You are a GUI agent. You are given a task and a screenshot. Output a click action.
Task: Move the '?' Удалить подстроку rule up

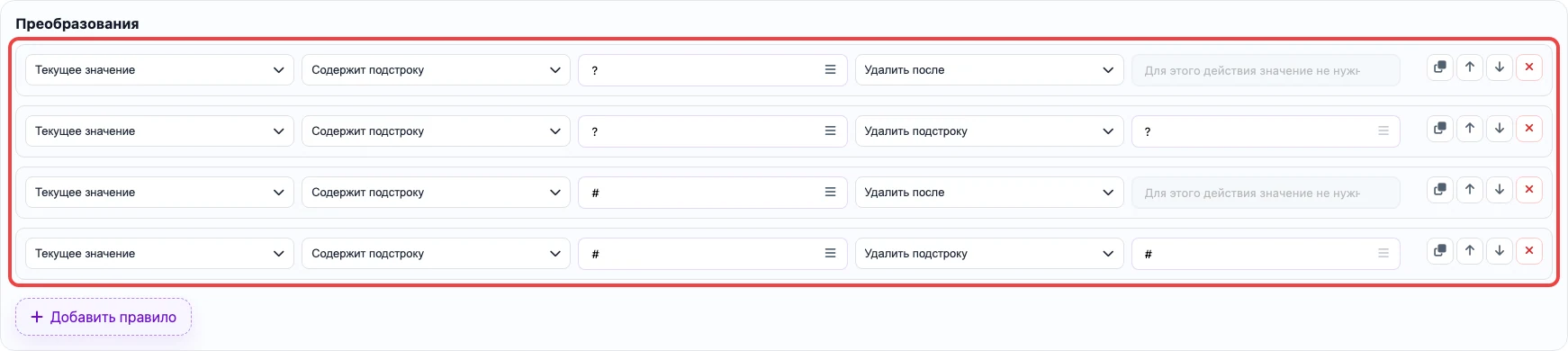pos(1470,129)
